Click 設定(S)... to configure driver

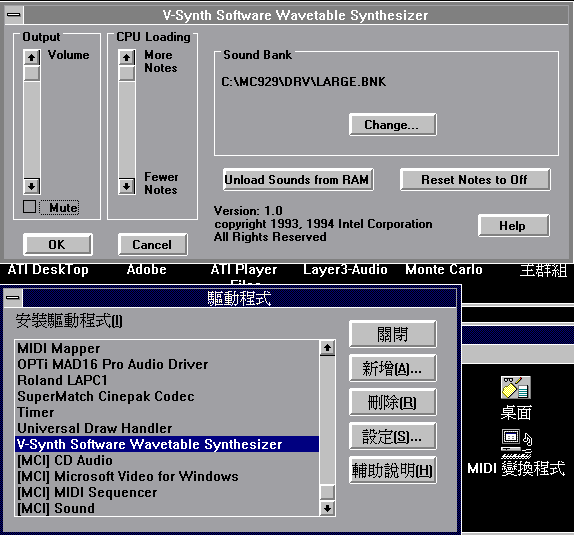392,436
